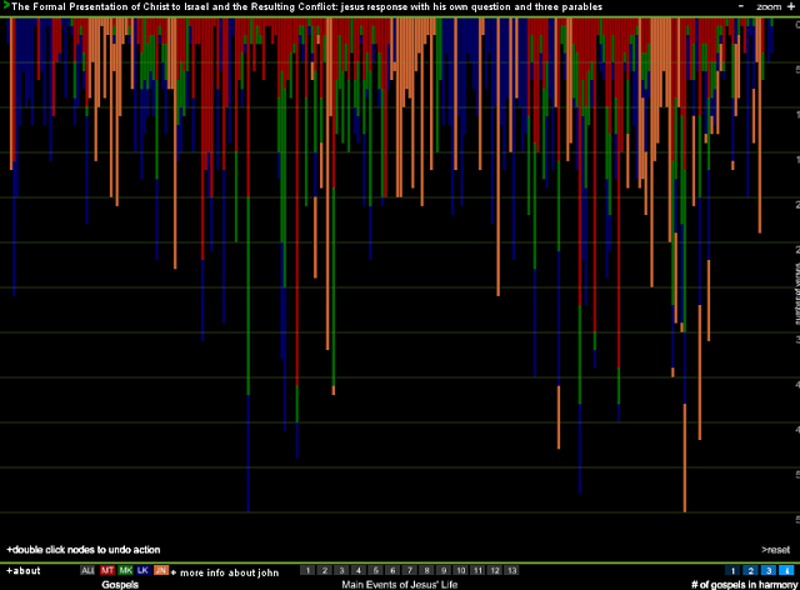
Task: Zoom out with the minus button
Action: coord(741,6)
